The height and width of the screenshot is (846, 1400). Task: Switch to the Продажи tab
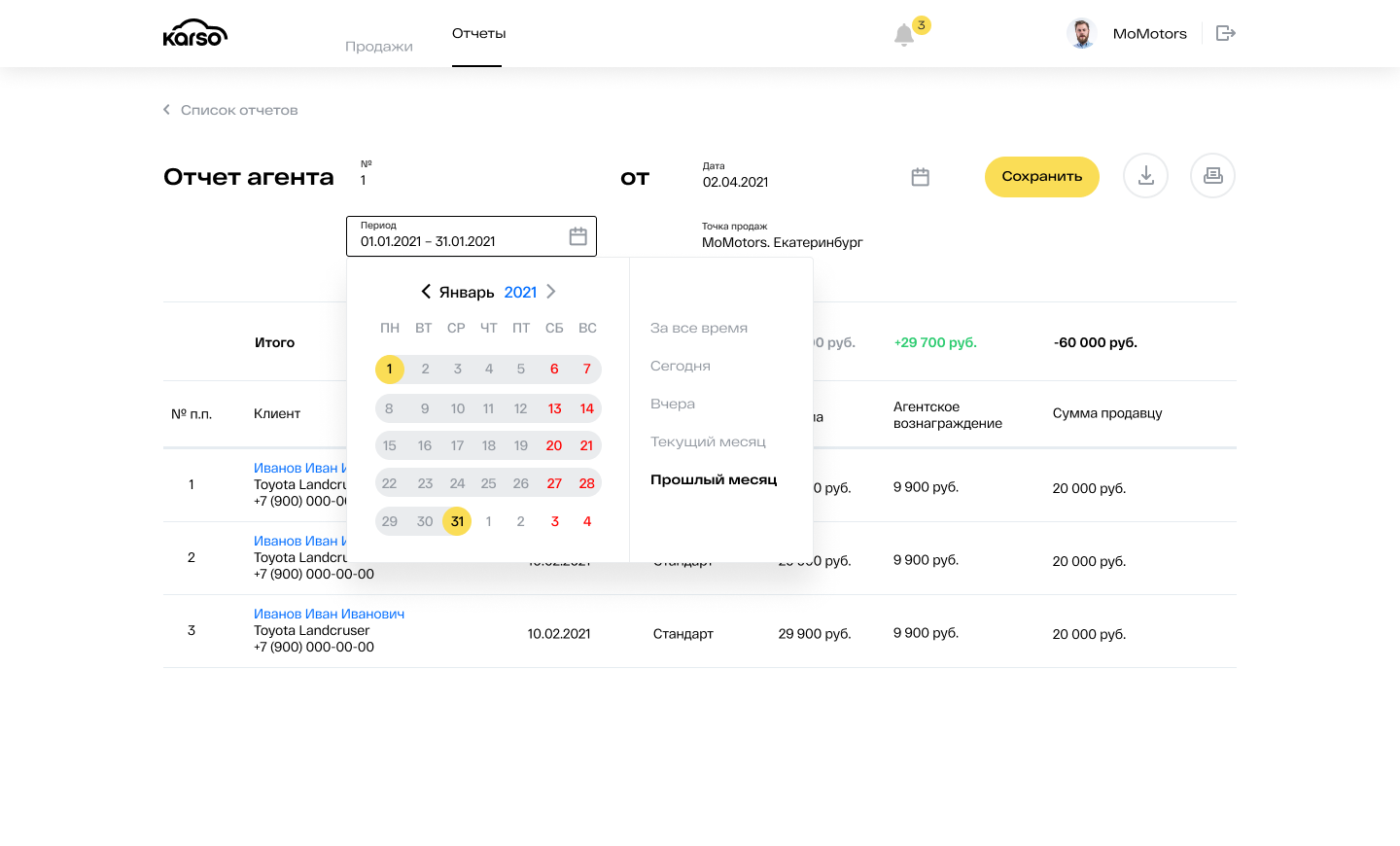pos(379,47)
